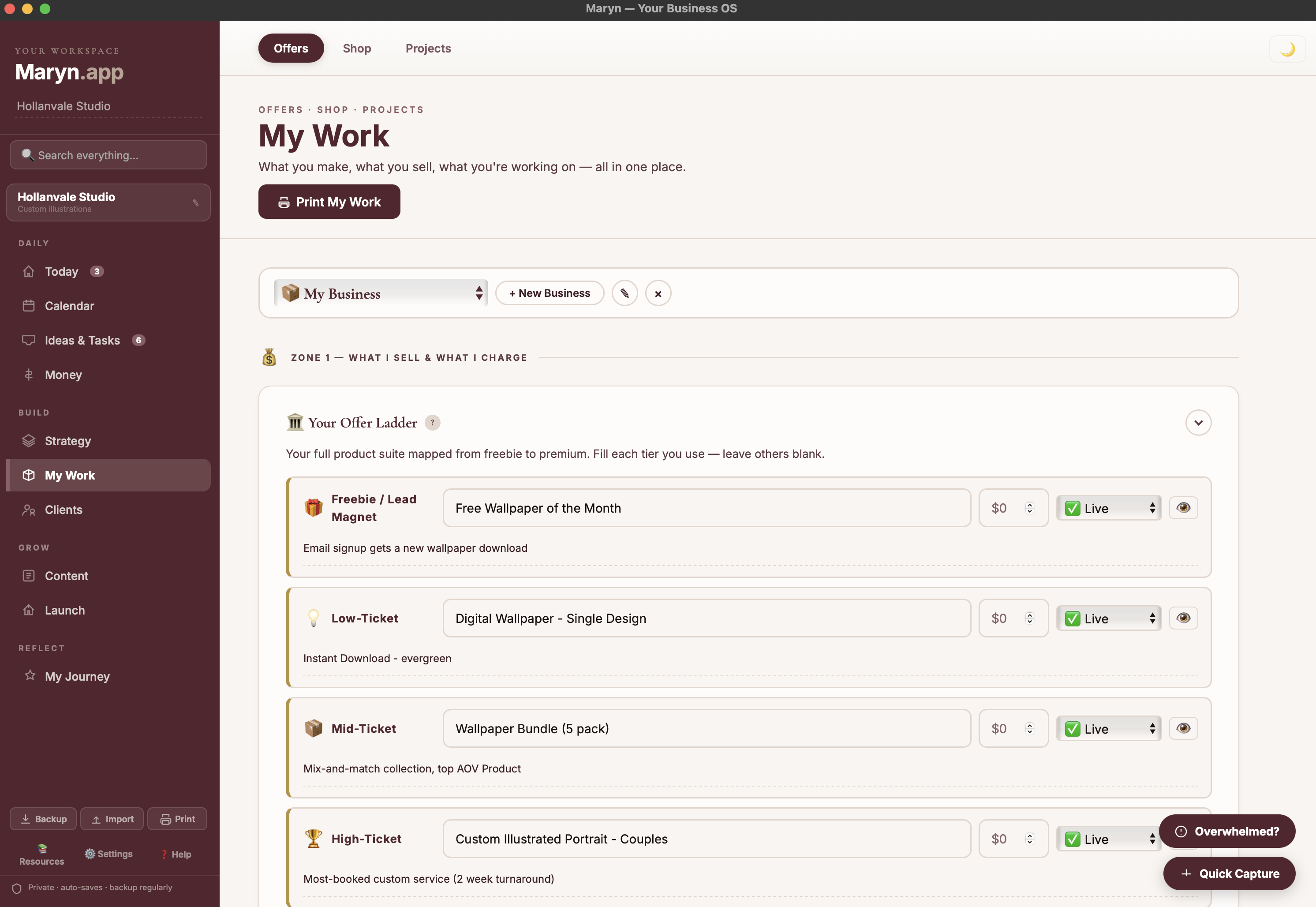Open the My Business selector dropdown
The width and height of the screenshot is (1316, 907).
[380, 293]
